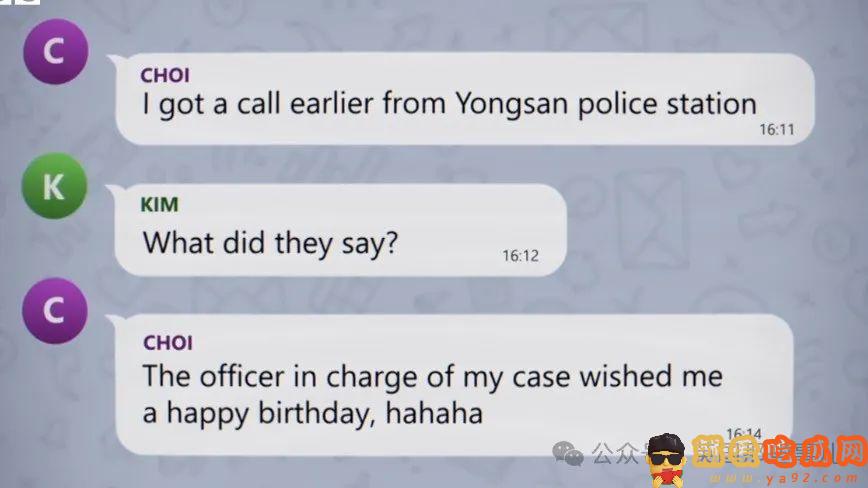Open the CHOI name above birthday message
The image size is (868, 488).
coord(168,343)
